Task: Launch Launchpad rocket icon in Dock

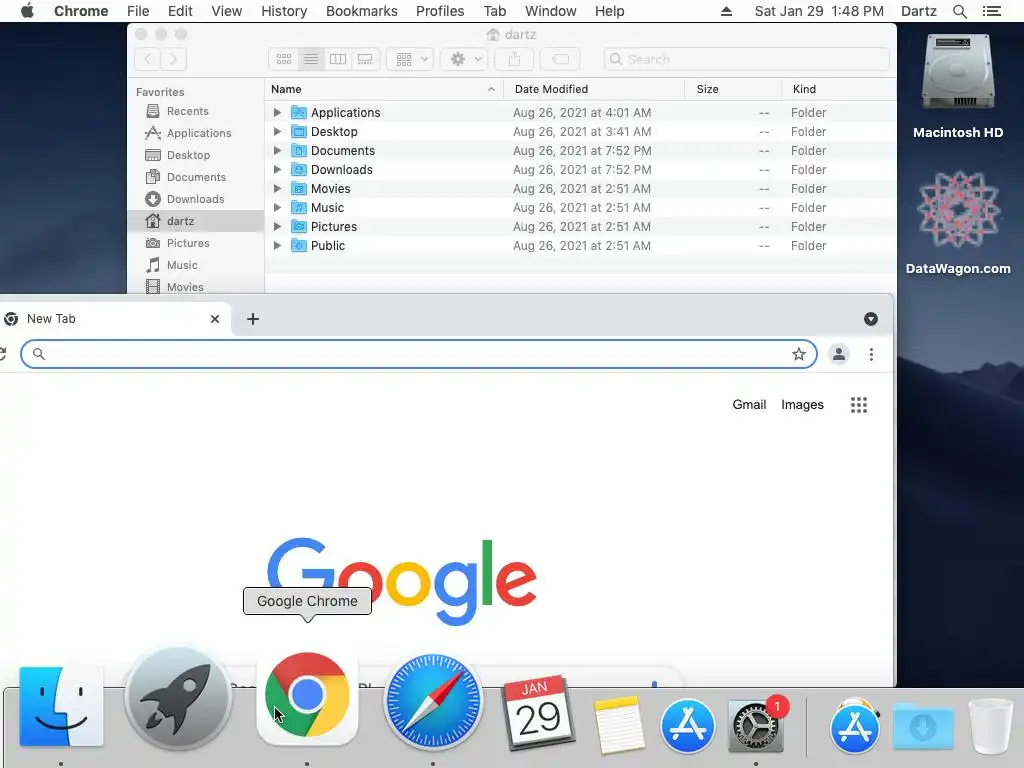Action: pyautogui.click(x=178, y=697)
